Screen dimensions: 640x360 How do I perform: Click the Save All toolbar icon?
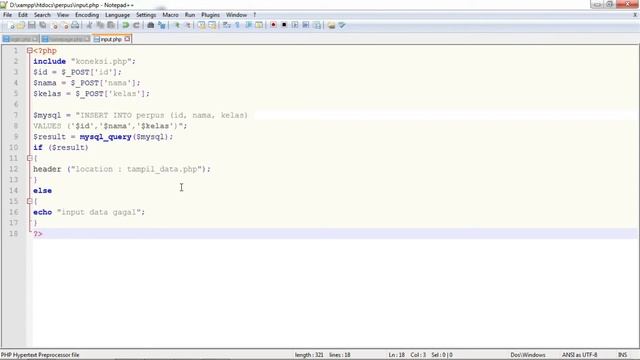42,25
